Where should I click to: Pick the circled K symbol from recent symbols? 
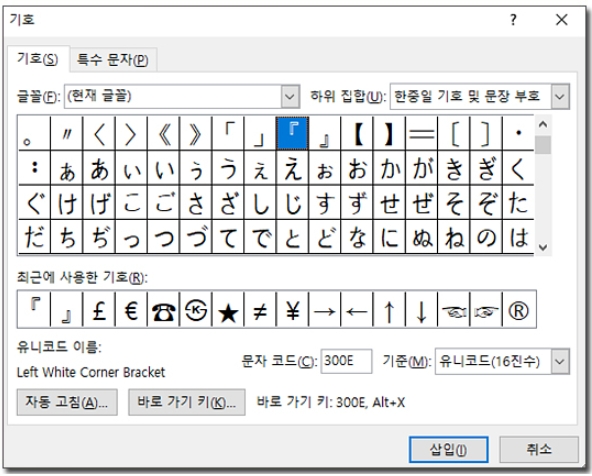click(196, 310)
